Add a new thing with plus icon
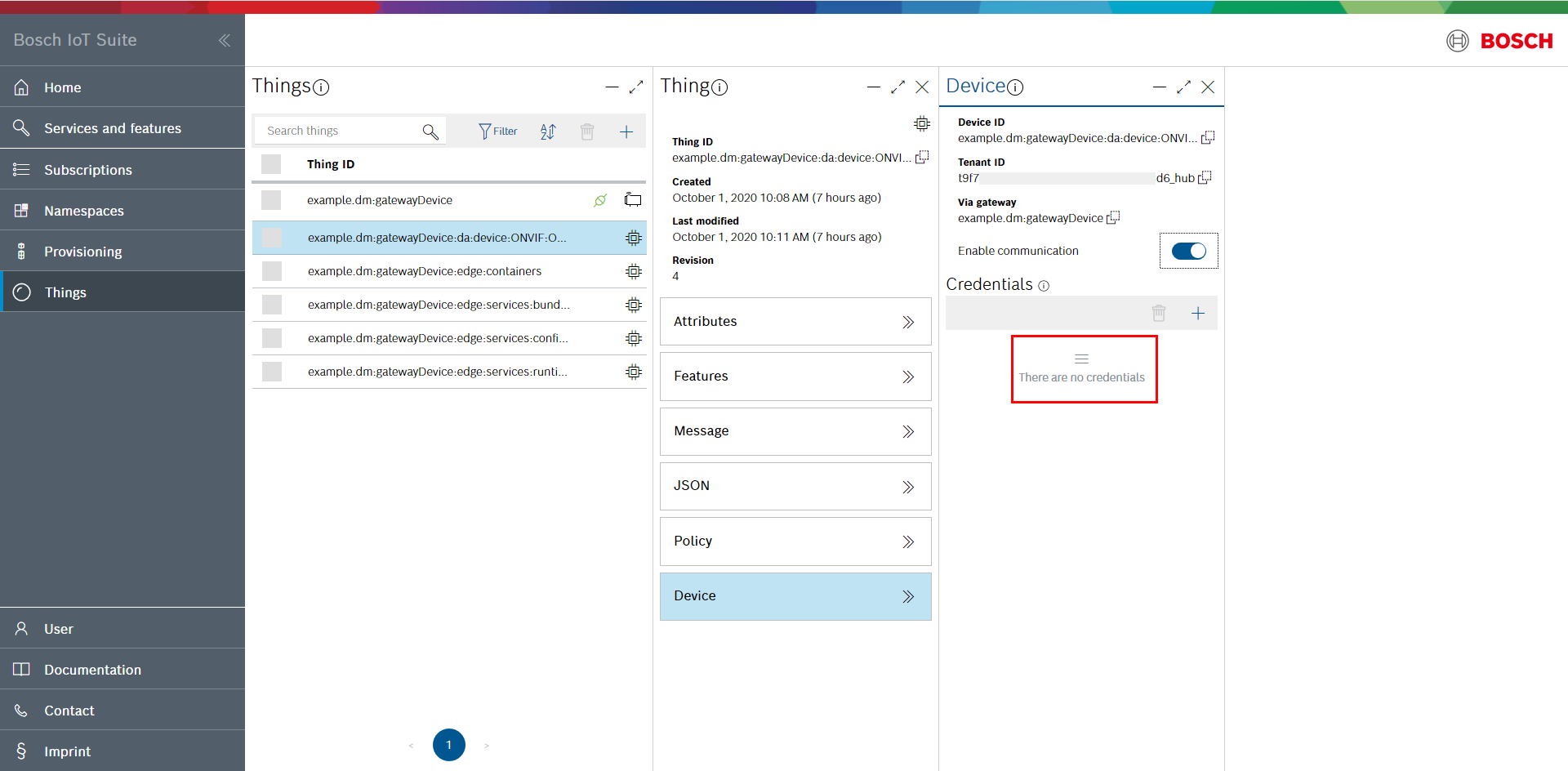1568x771 pixels. click(626, 131)
